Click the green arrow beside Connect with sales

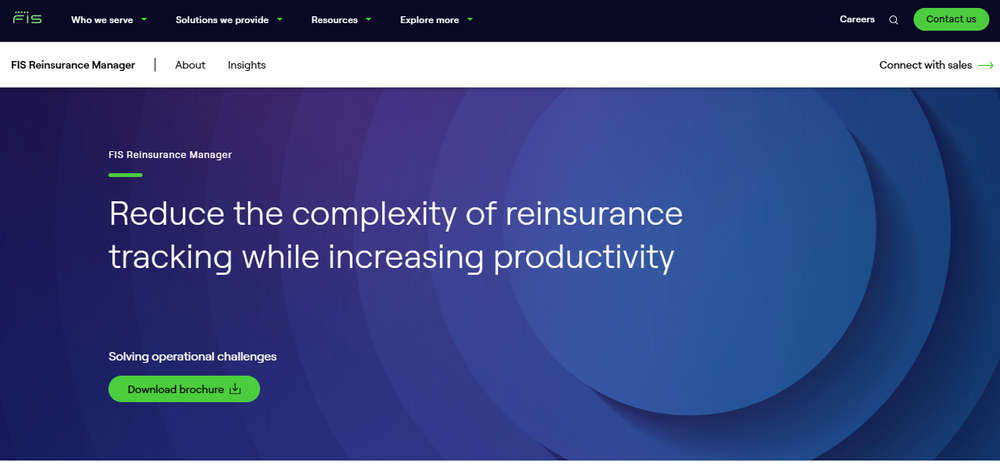point(986,65)
